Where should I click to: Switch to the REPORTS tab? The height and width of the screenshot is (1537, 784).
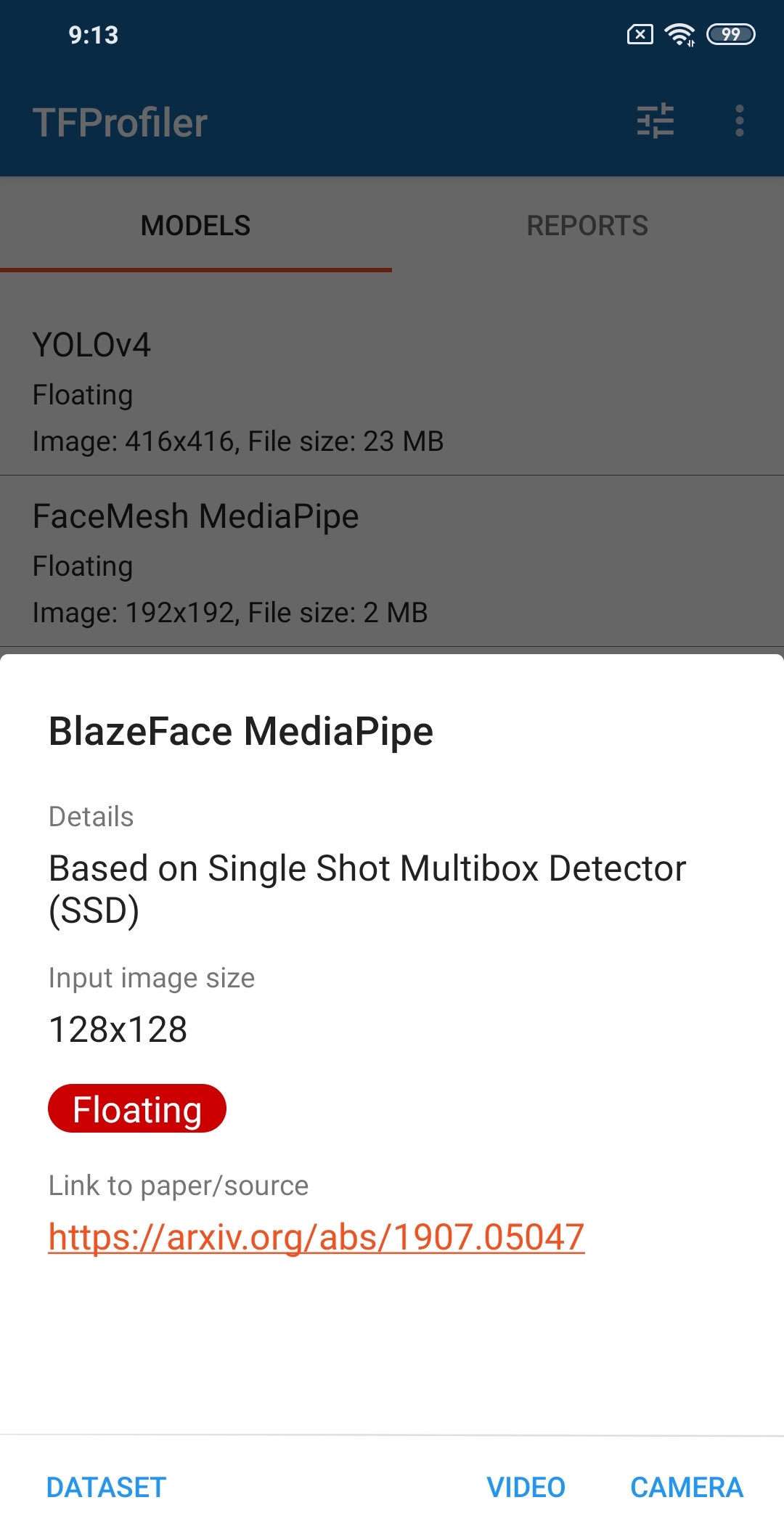pos(588,225)
